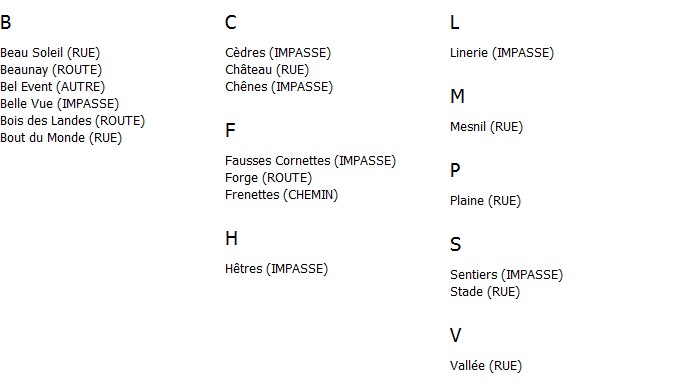Open Mesnil (RUE) entry
This screenshot has width=675, height=382.
(x=486, y=127)
